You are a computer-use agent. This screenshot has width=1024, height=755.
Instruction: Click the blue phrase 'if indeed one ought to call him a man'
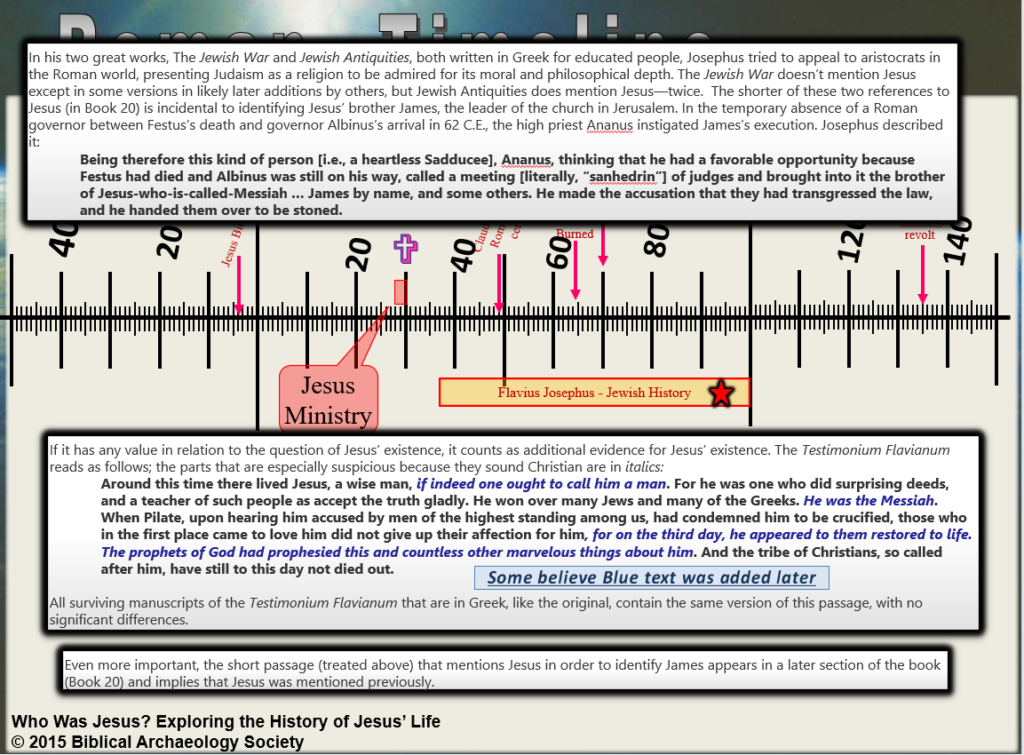click(x=541, y=484)
